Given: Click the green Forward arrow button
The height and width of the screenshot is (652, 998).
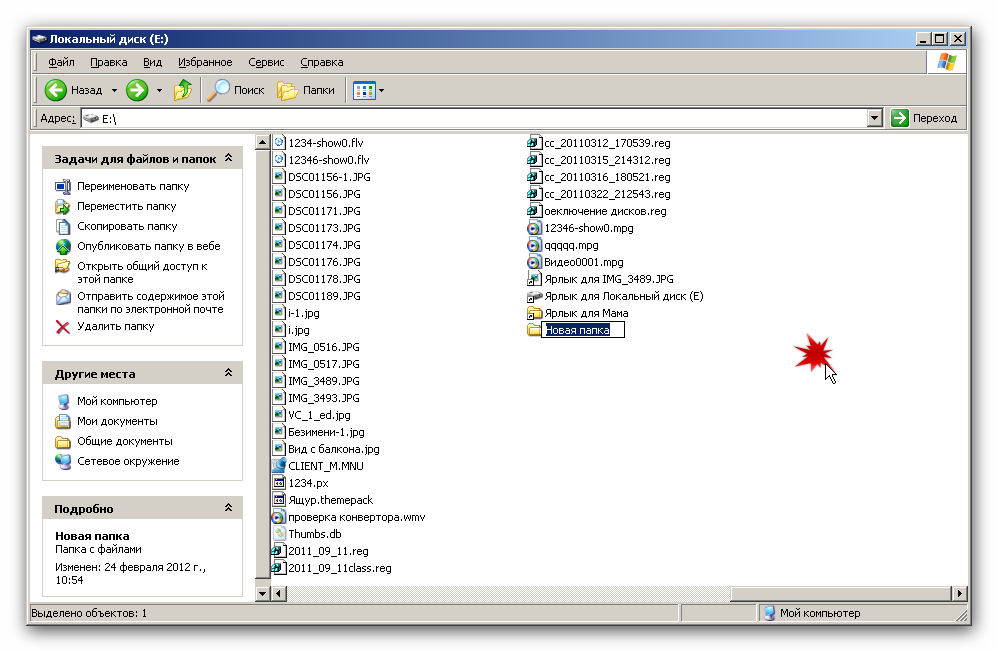Looking at the screenshot, I should (x=137, y=90).
